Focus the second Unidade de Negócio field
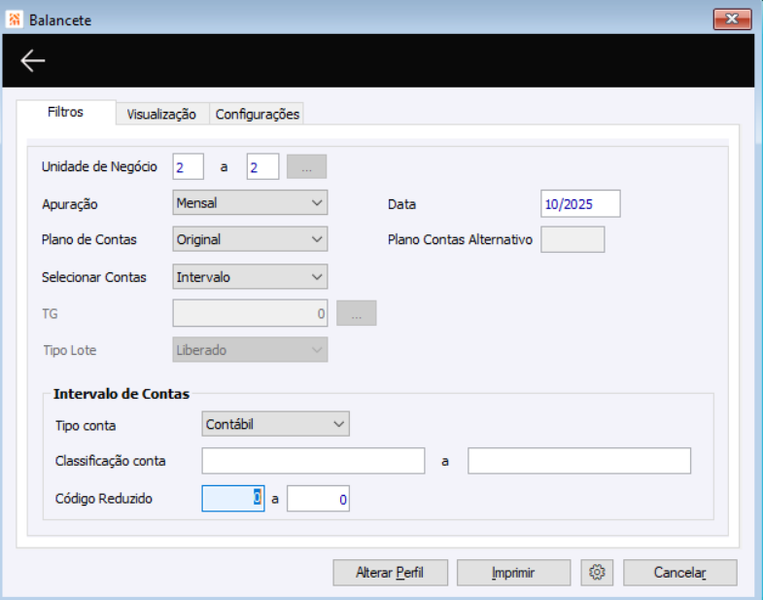This screenshot has width=763, height=600. point(263,167)
